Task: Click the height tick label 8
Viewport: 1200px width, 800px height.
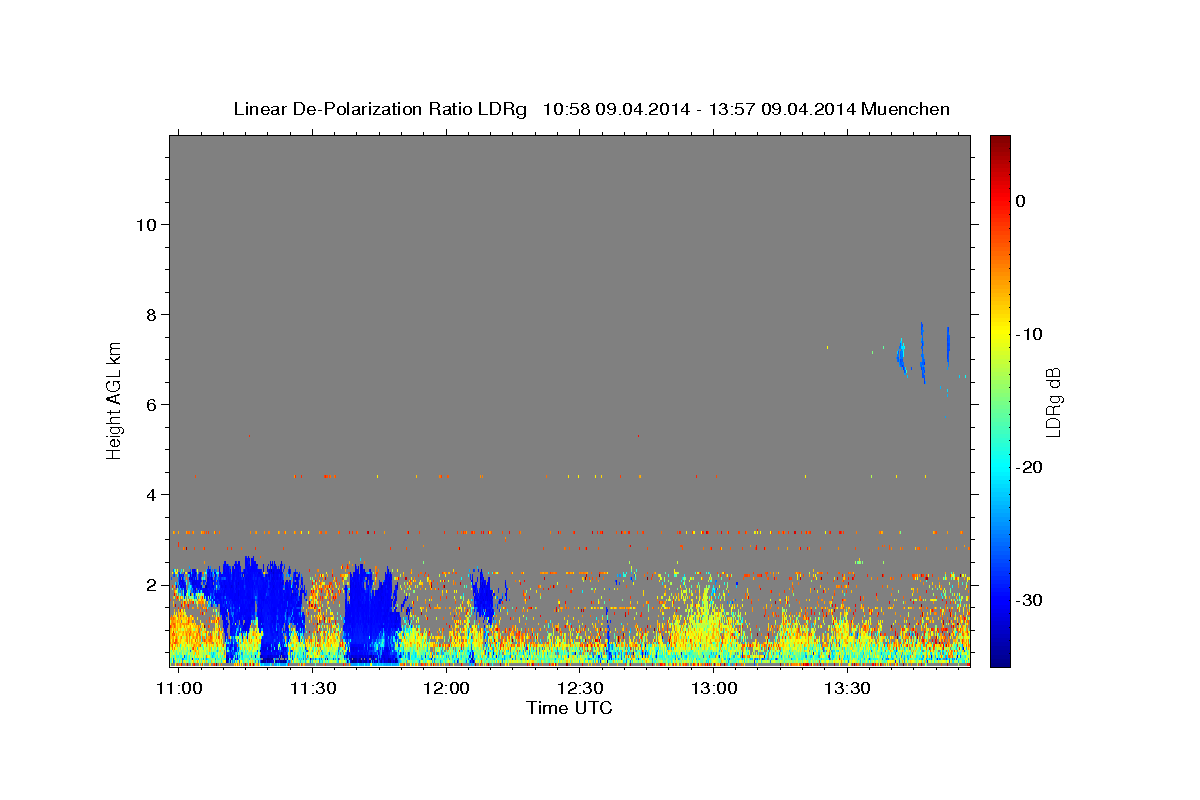Action: [152, 315]
